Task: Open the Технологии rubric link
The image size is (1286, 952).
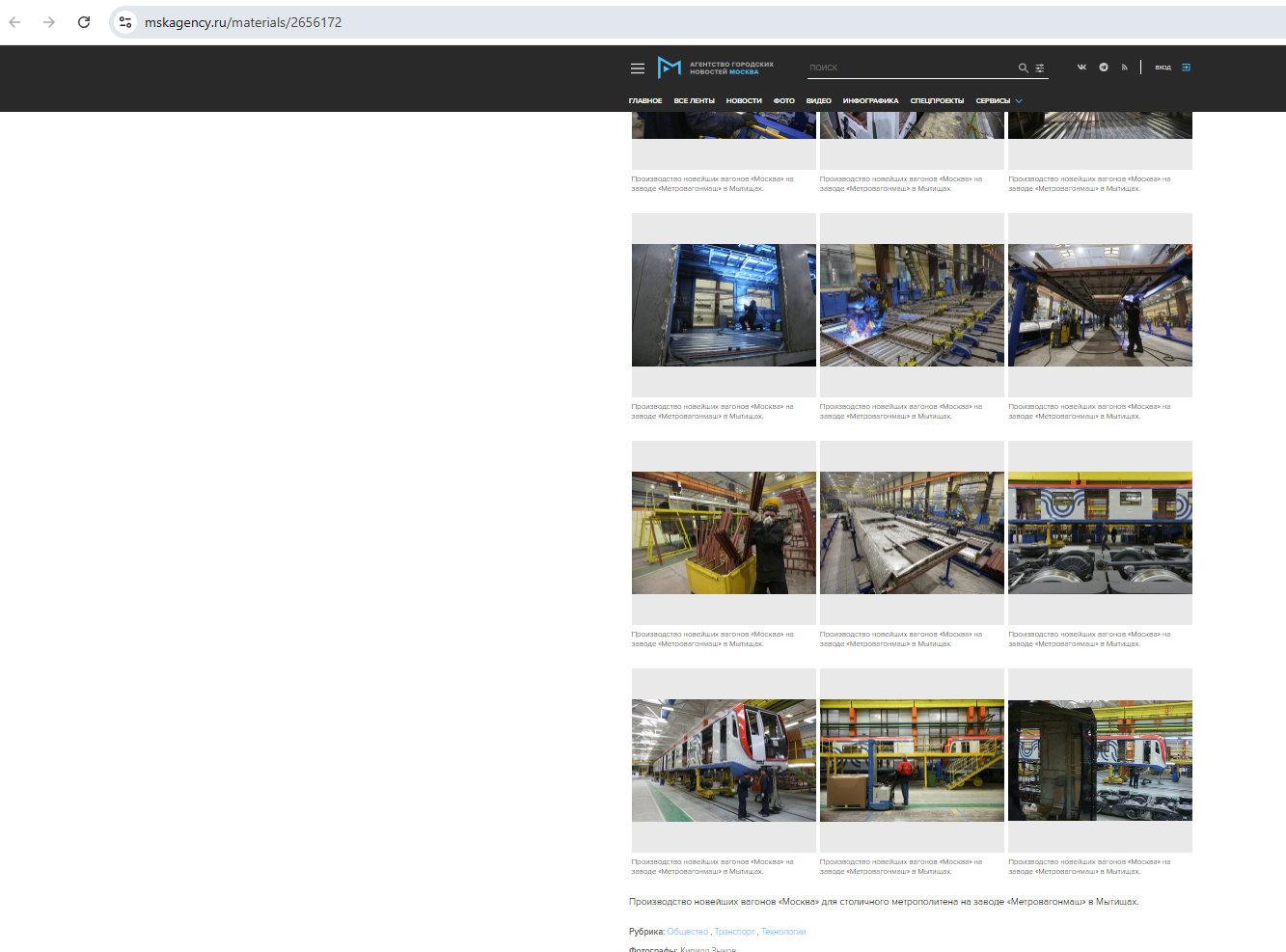Action: (x=783, y=932)
